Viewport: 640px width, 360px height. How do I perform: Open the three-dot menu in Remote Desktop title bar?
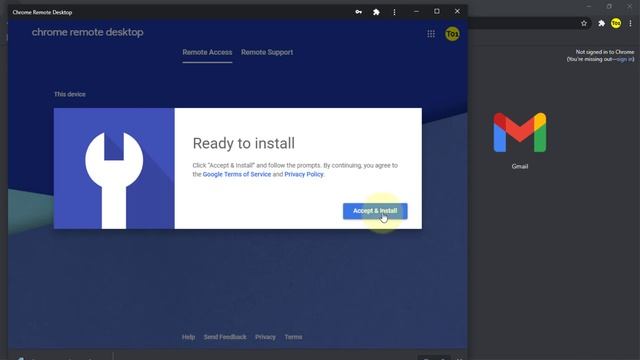tap(394, 12)
